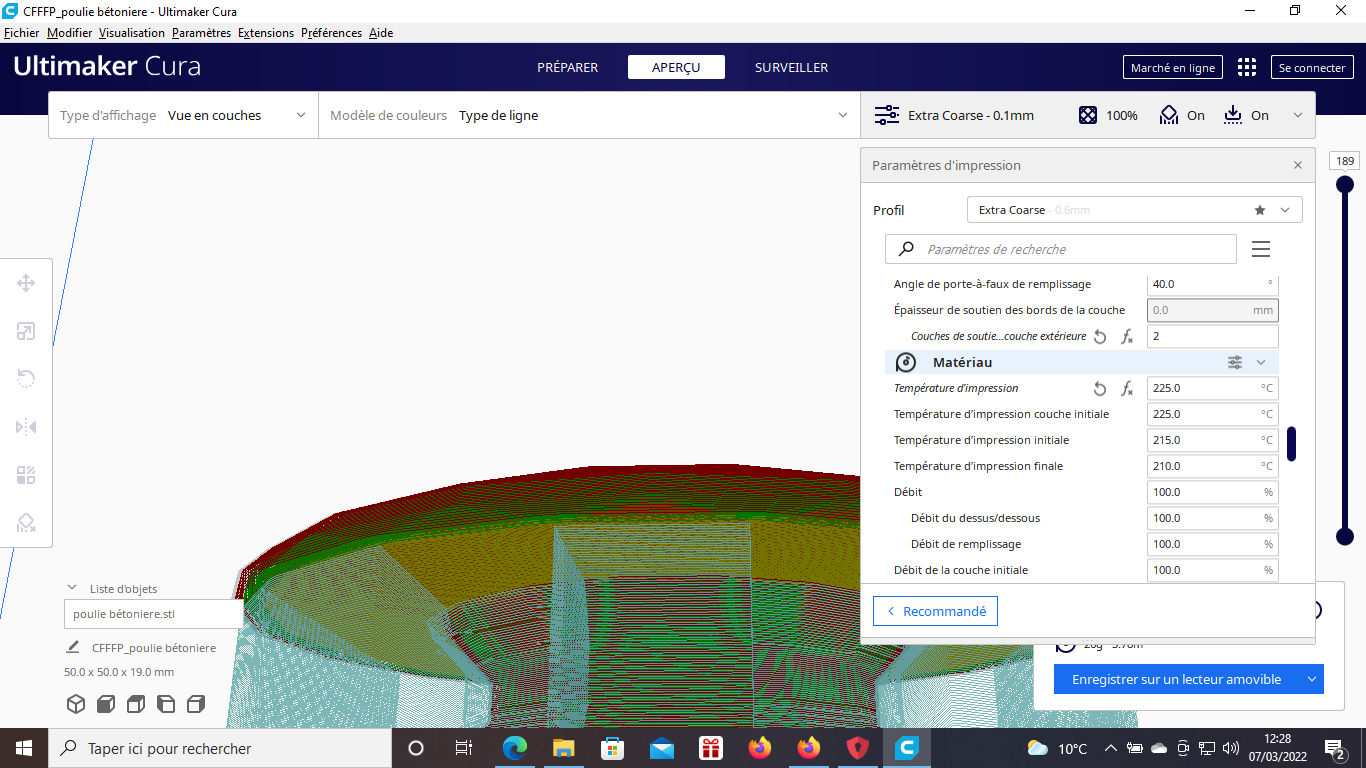
Task: Switch camera to front view icon
Action: click(x=106, y=704)
